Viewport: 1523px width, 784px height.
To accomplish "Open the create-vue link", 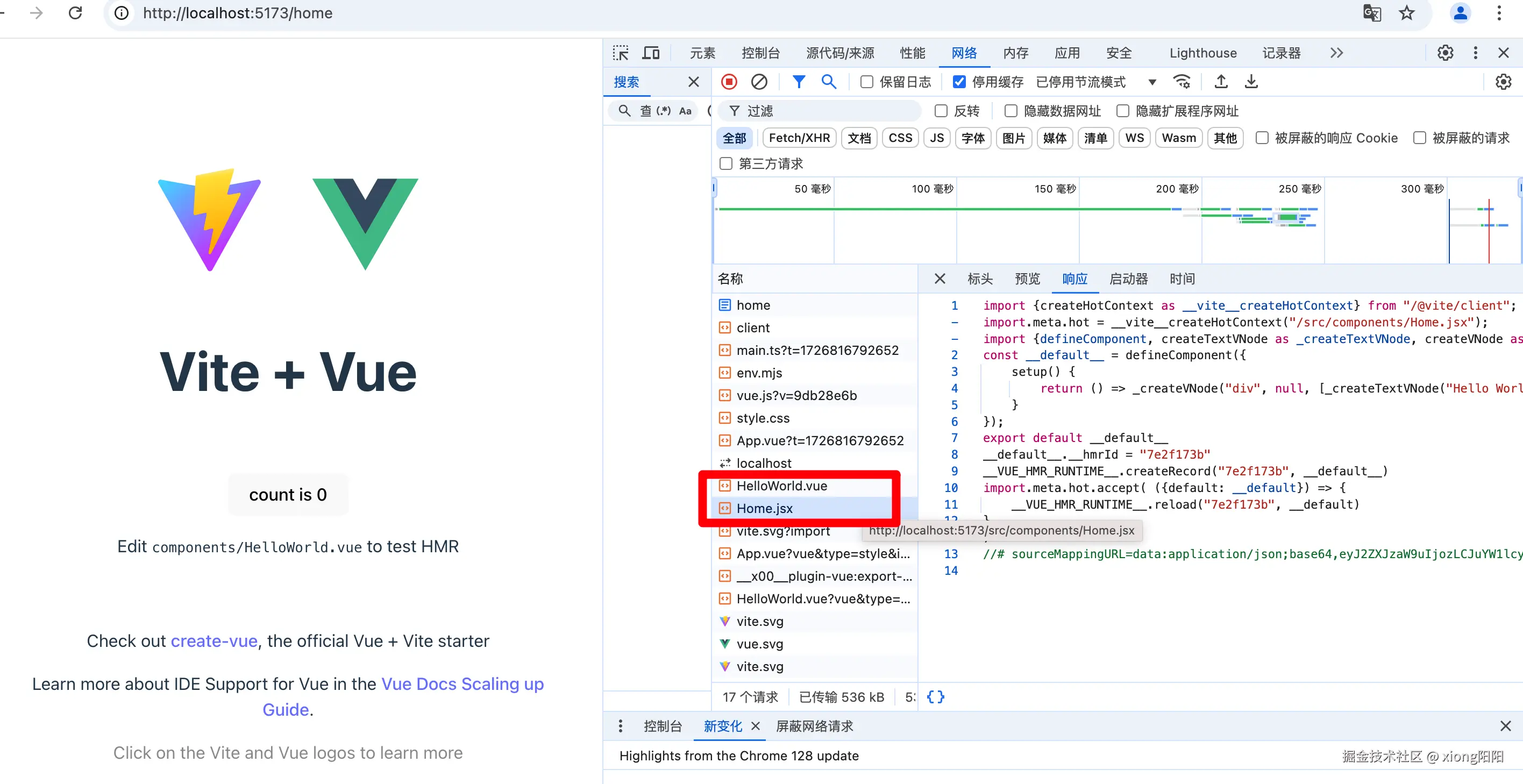I will (214, 641).
